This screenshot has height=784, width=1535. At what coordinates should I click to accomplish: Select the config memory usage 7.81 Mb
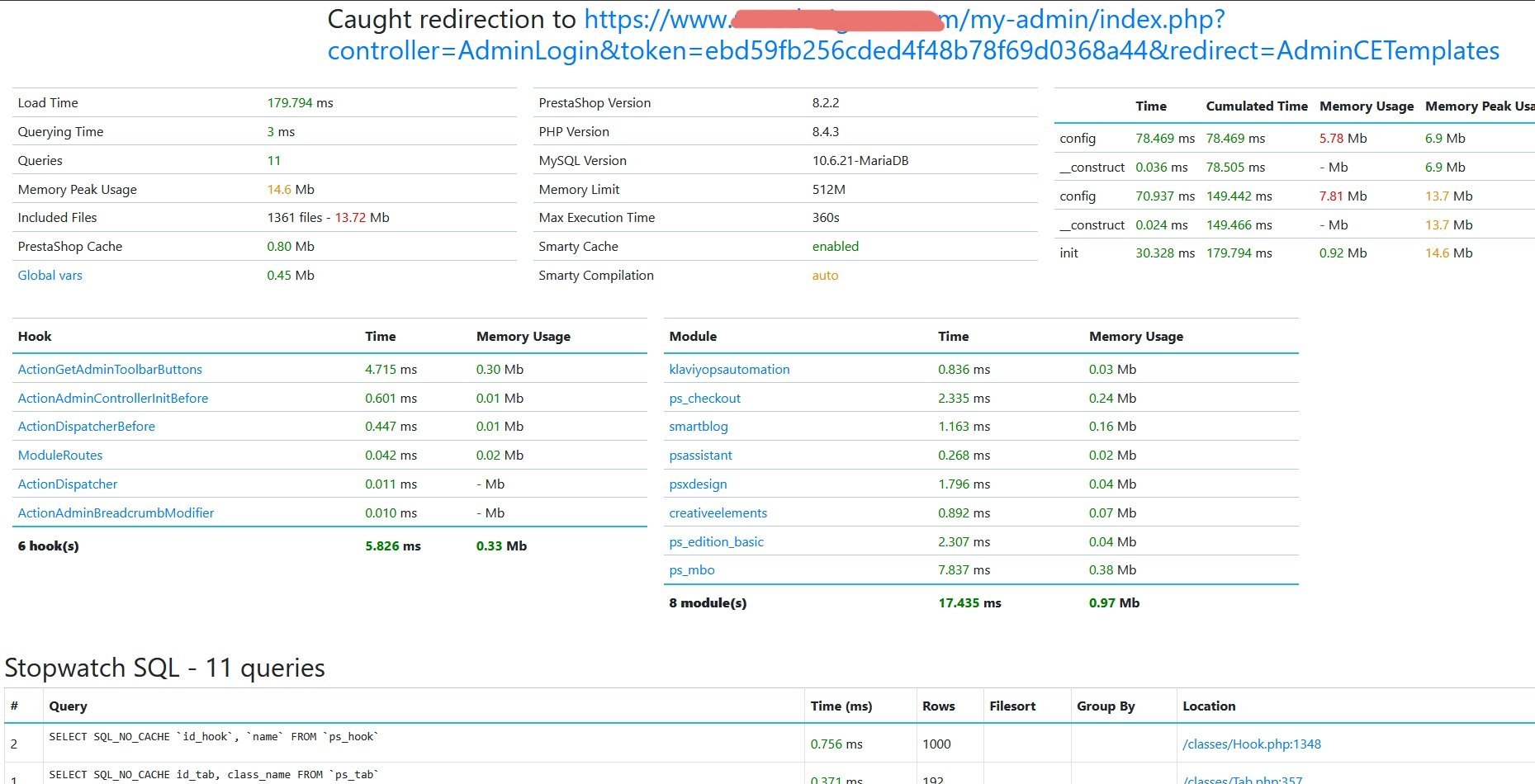pyautogui.click(x=1343, y=196)
